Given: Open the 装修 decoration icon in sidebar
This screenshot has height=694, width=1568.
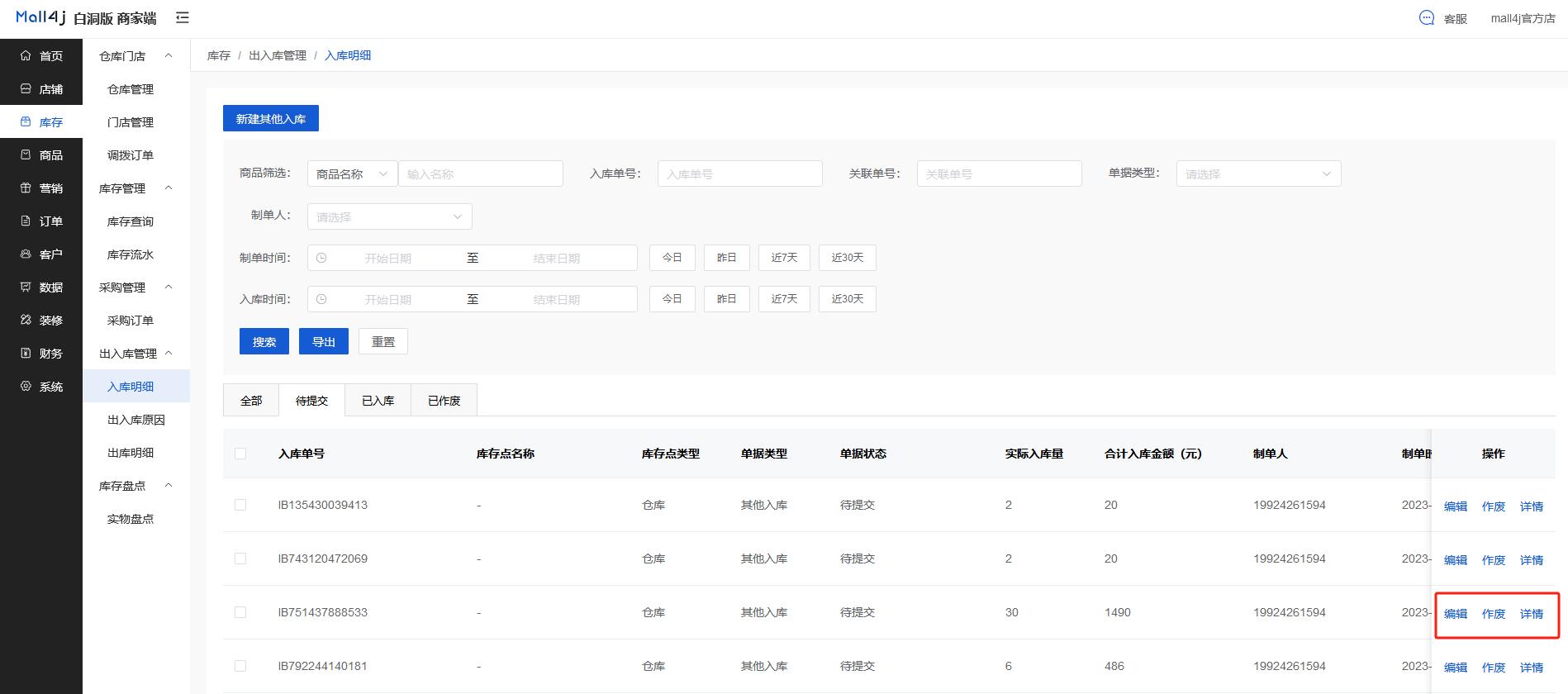Looking at the screenshot, I should point(26,320).
